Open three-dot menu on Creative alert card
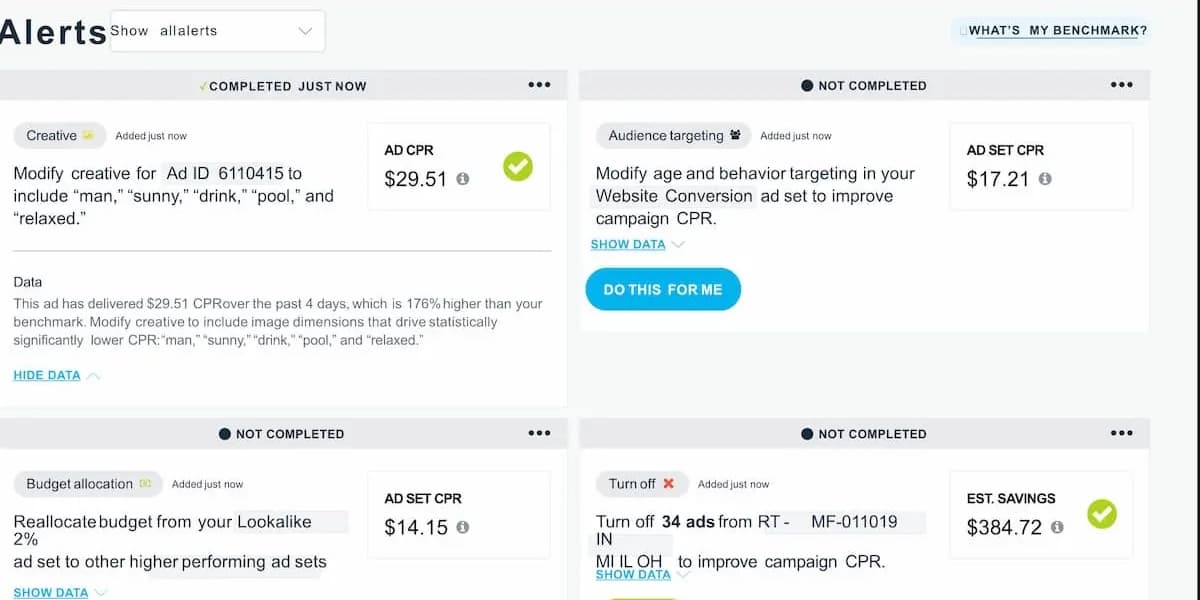Screen dimensions: 1200x600 (x=539, y=85)
